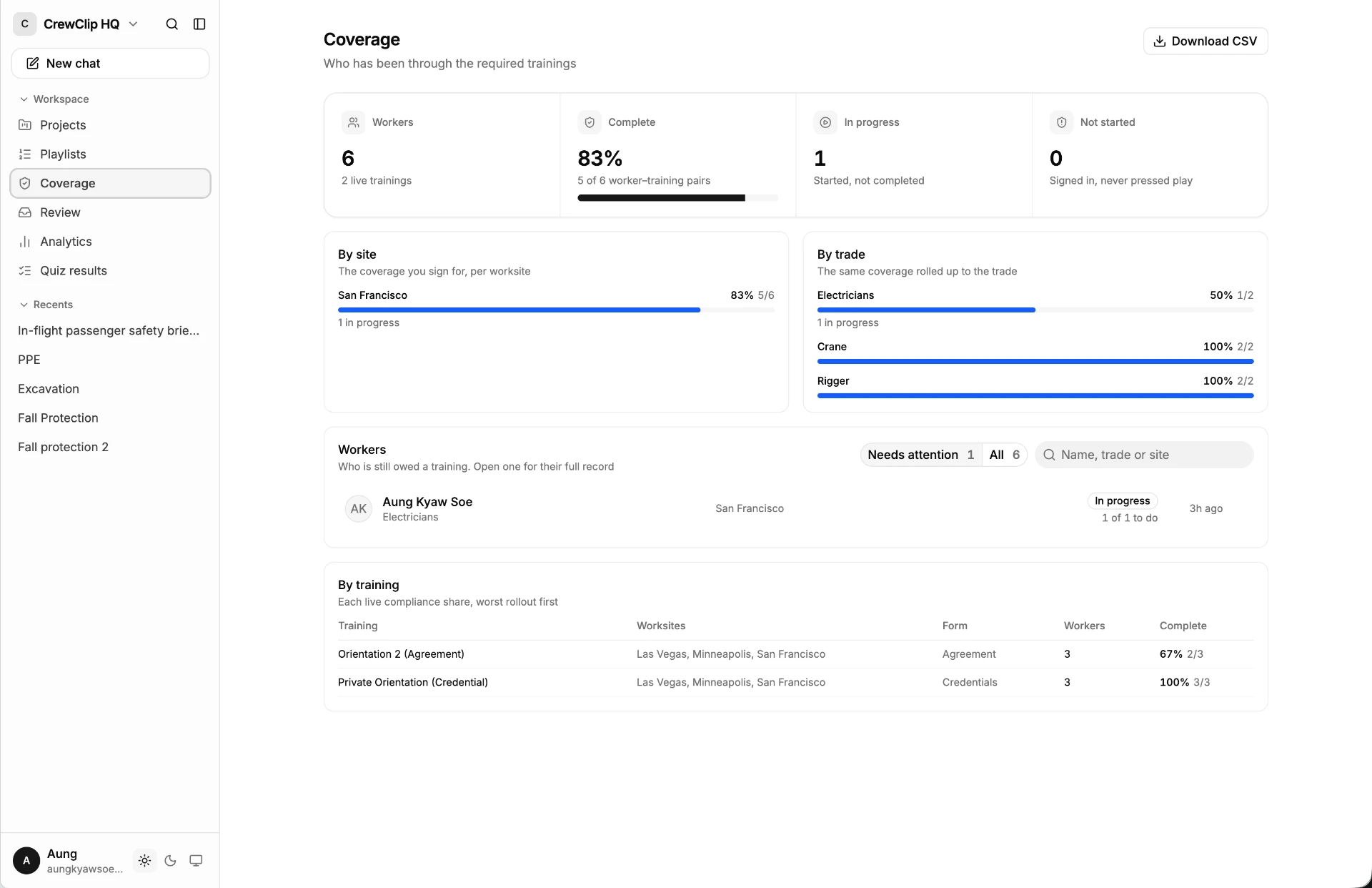Click the In progress card play icon

tap(825, 122)
